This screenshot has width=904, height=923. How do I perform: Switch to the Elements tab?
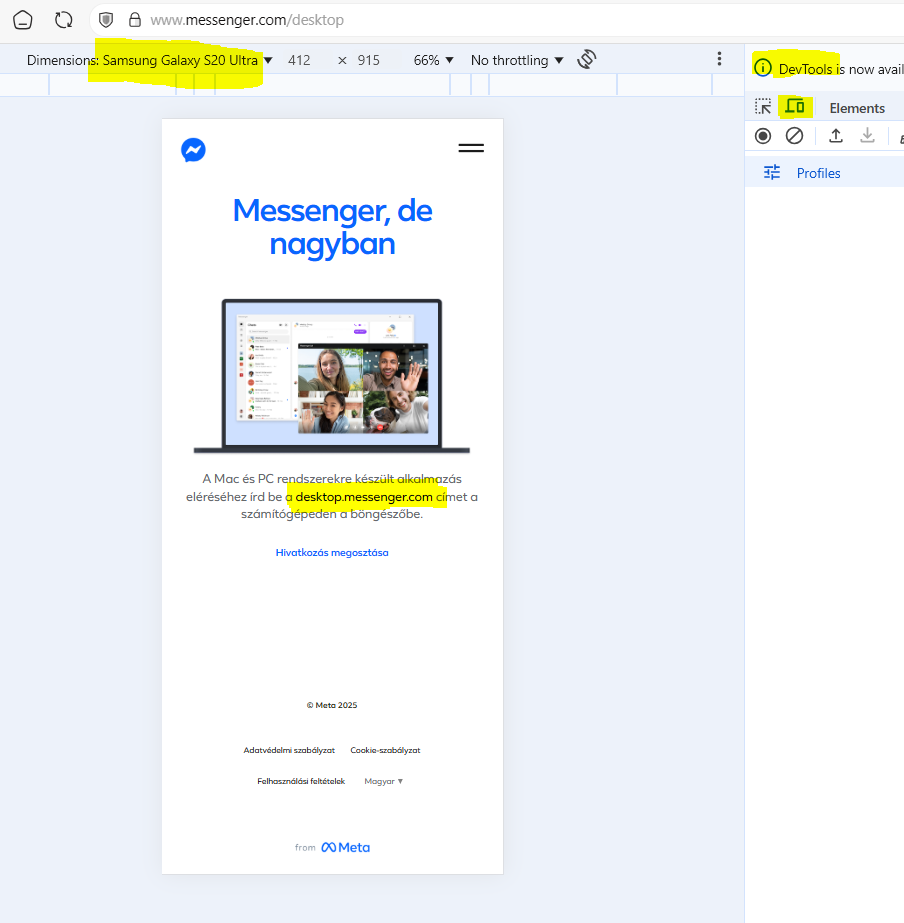[x=857, y=108]
